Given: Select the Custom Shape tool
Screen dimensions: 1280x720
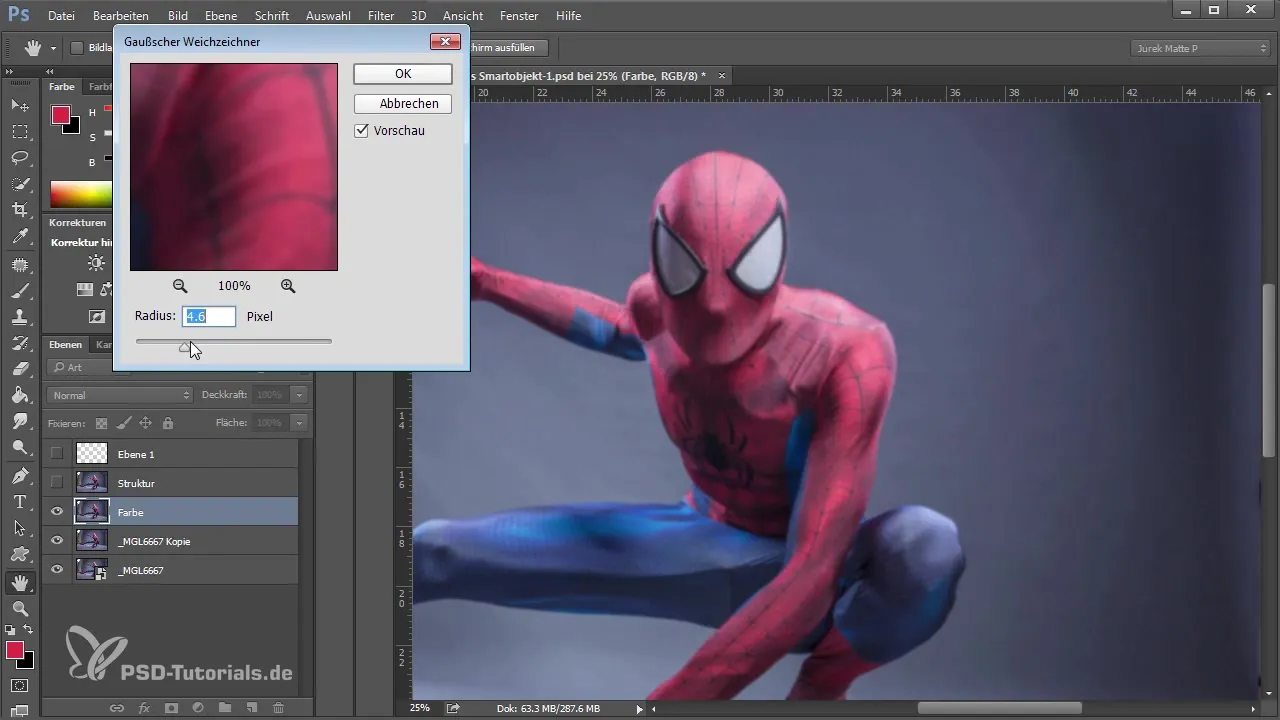Looking at the screenshot, I should point(19,553).
